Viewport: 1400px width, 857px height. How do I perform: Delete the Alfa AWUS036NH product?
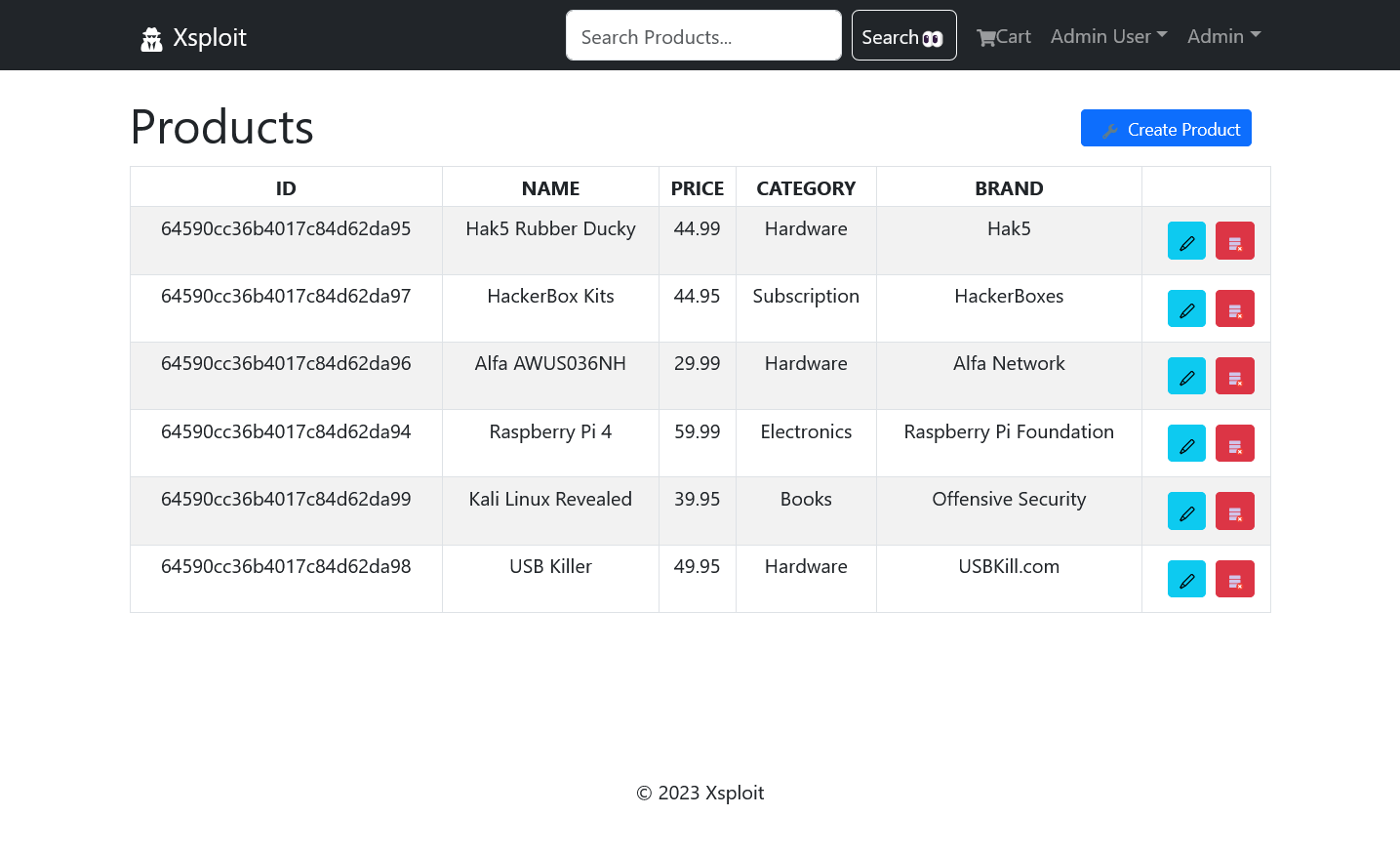pyautogui.click(x=1234, y=376)
